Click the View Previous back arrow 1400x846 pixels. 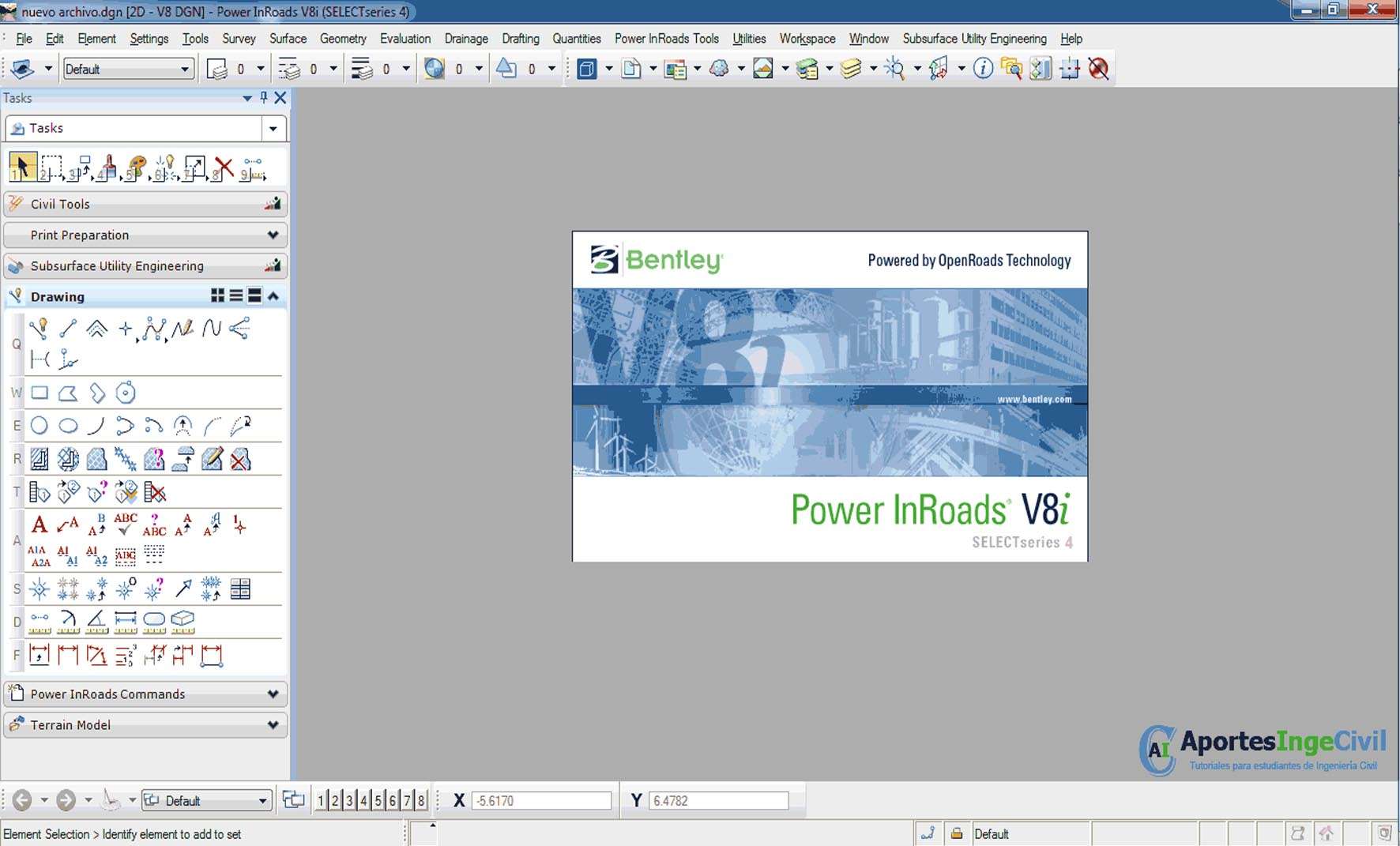tap(22, 800)
